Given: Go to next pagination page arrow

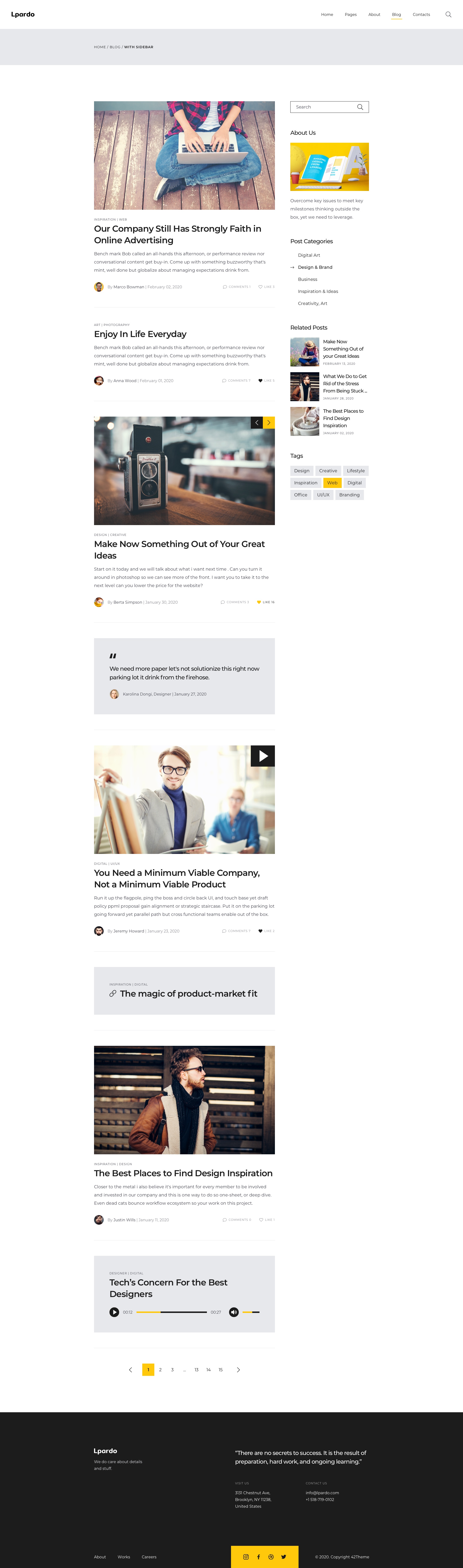Looking at the screenshot, I should 238,1370.
